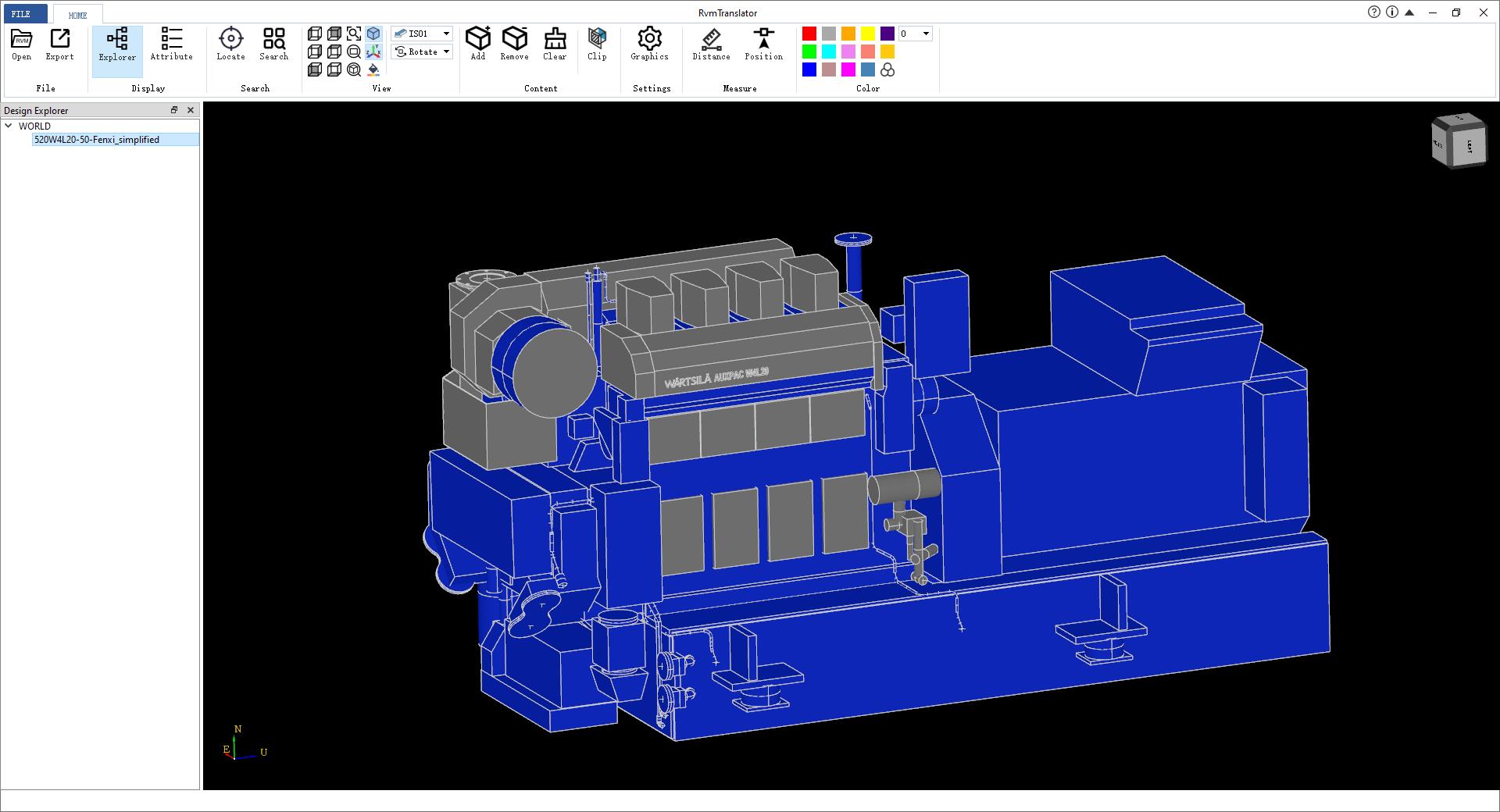Click the zoom window magnifier icon
This screenshot has width=1500, height=812.
coord(354,52)
